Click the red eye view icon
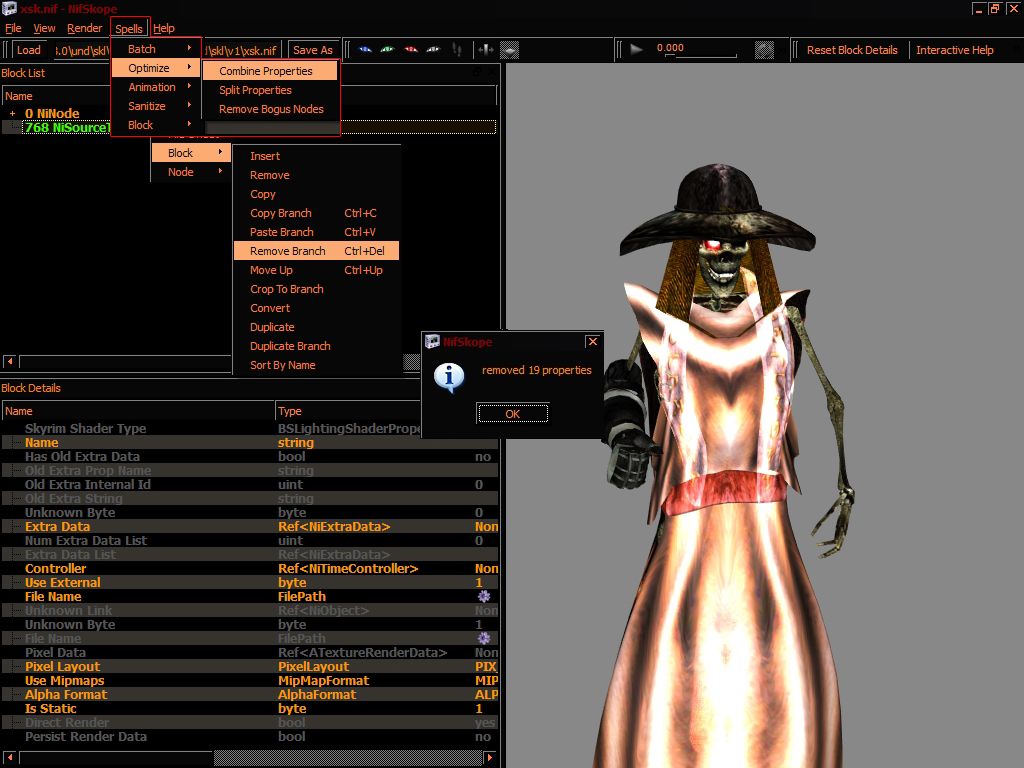Viewport: 1024px width, 768px height. tap(411, 50)
